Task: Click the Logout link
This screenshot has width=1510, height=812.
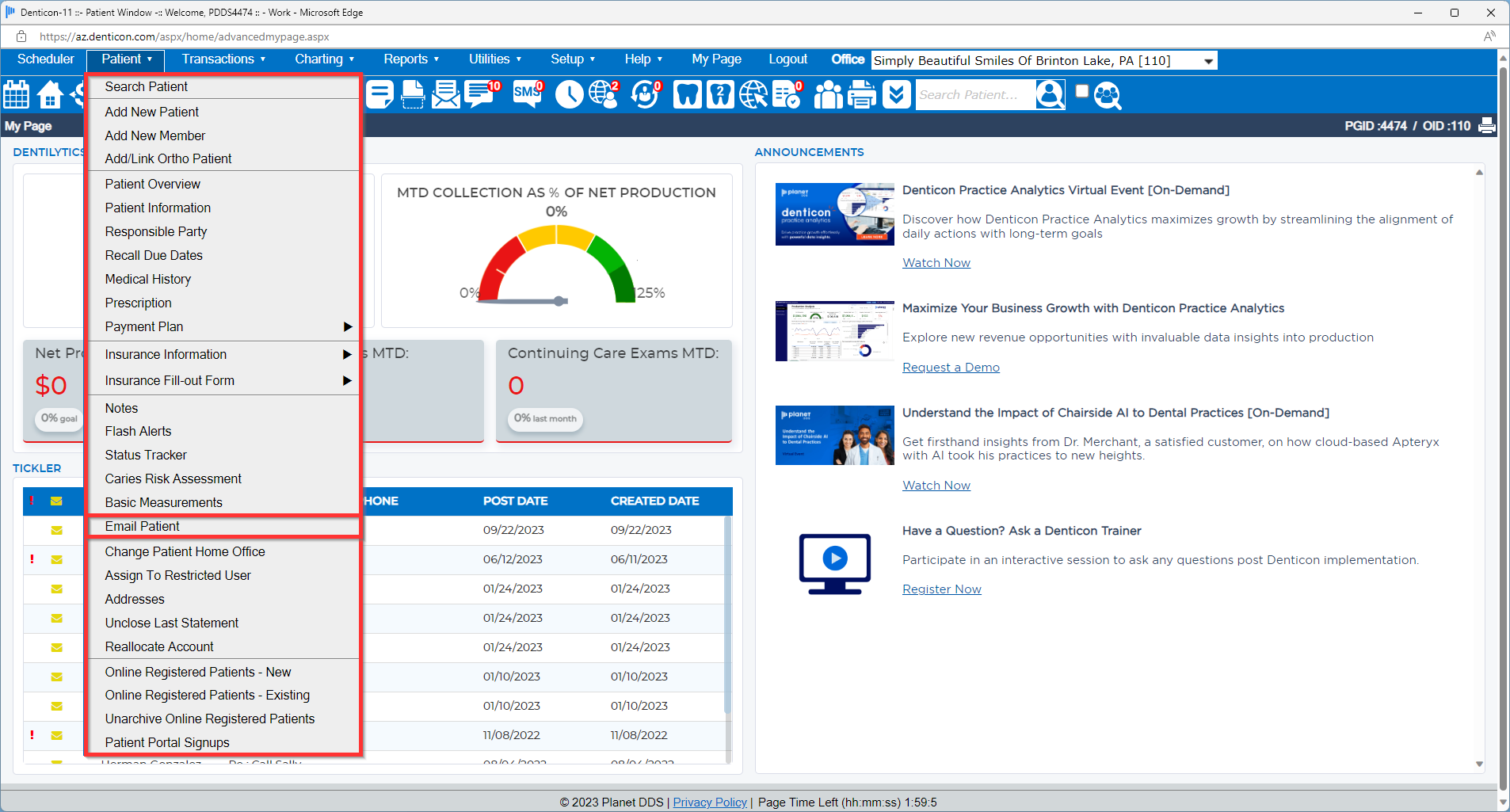Action: point(787,59)
